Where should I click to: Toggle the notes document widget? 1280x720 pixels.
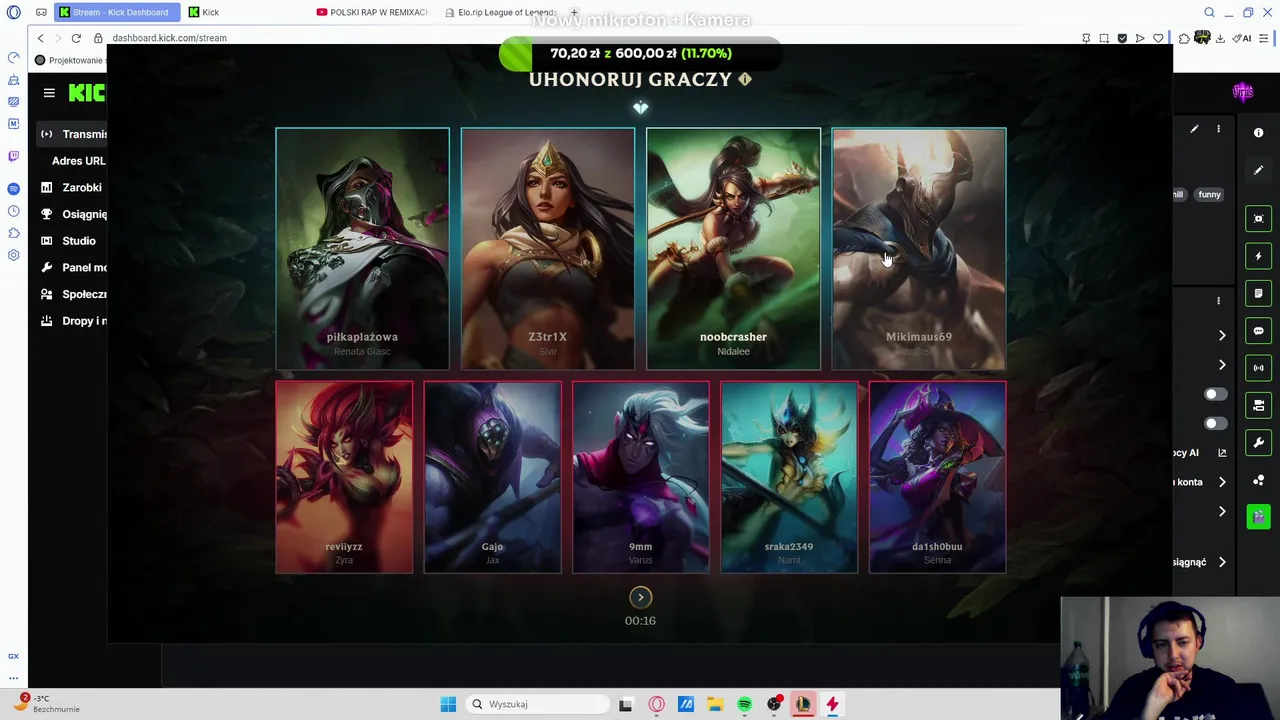(x=1259, y=293)
